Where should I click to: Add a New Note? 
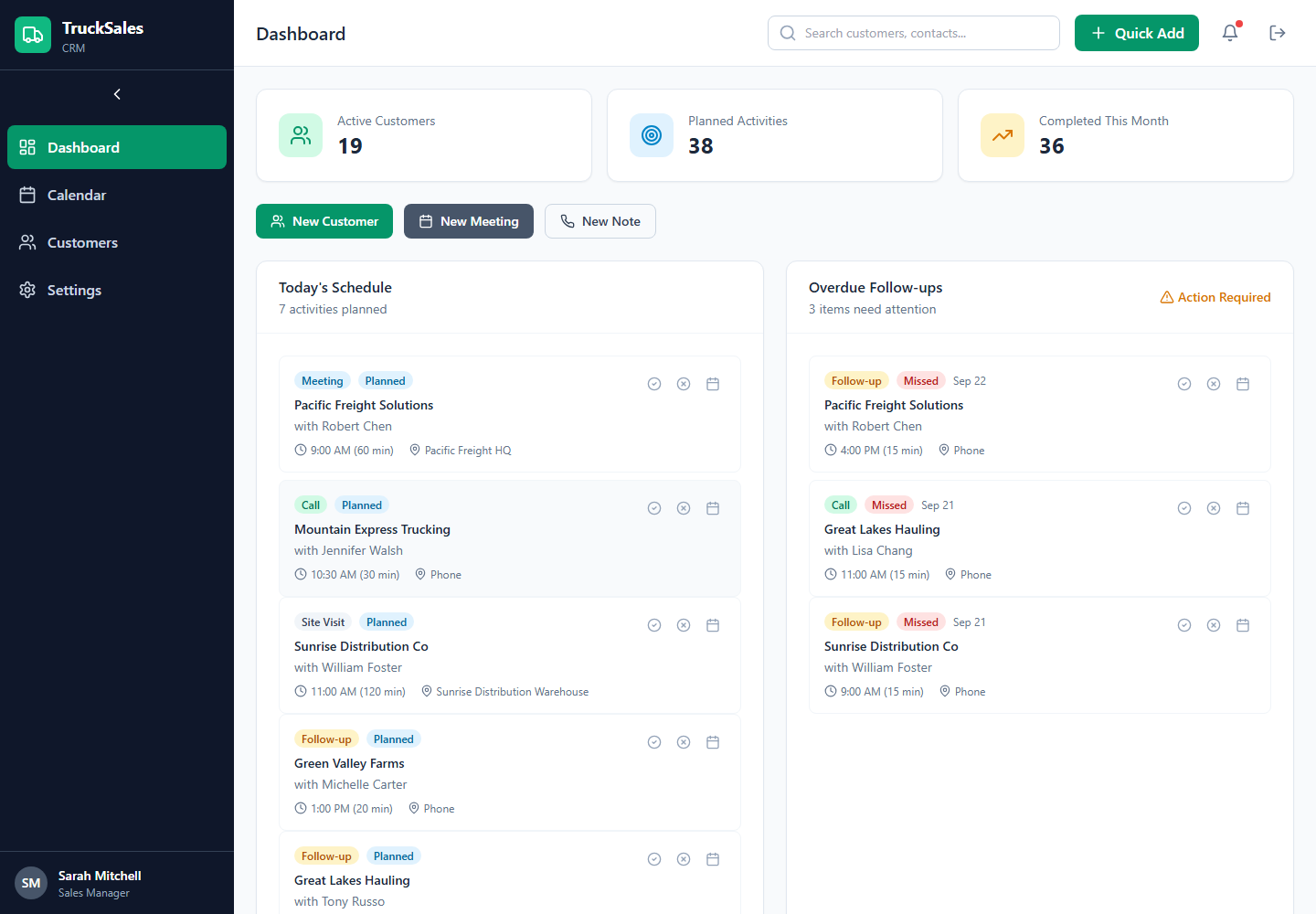[600, 221]
